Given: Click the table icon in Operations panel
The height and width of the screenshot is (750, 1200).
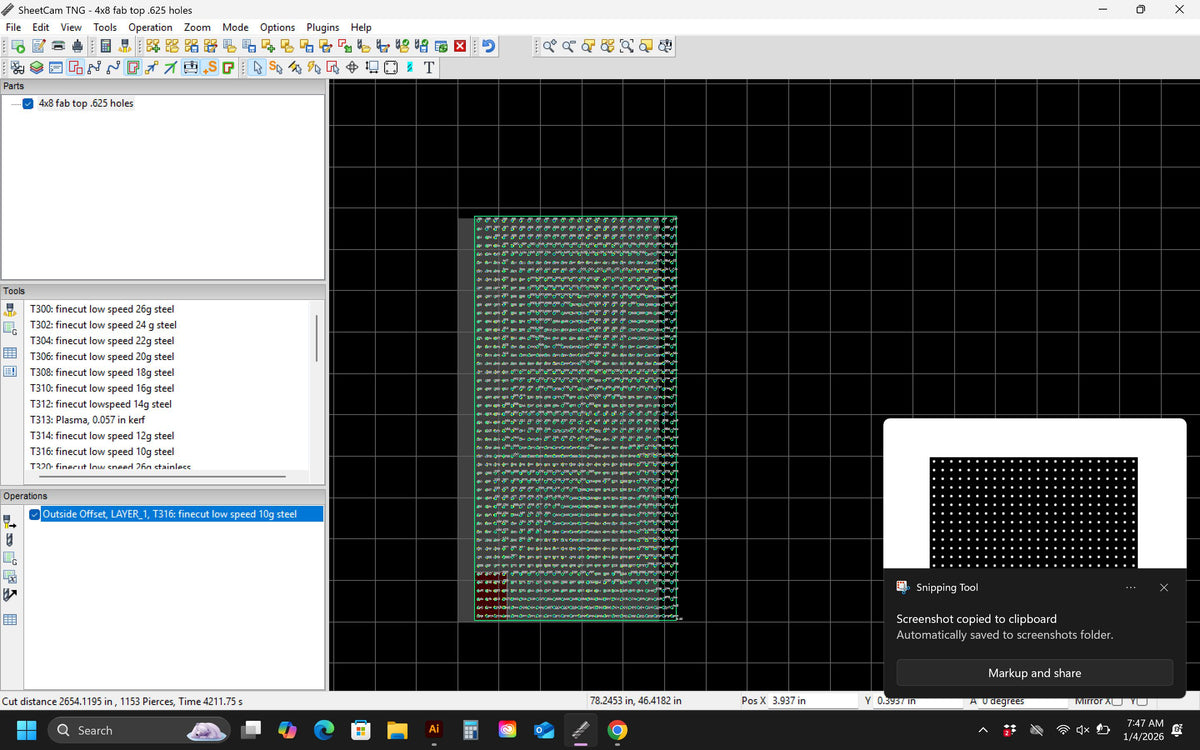Looking at the screenshot, I should pos(10,620).
